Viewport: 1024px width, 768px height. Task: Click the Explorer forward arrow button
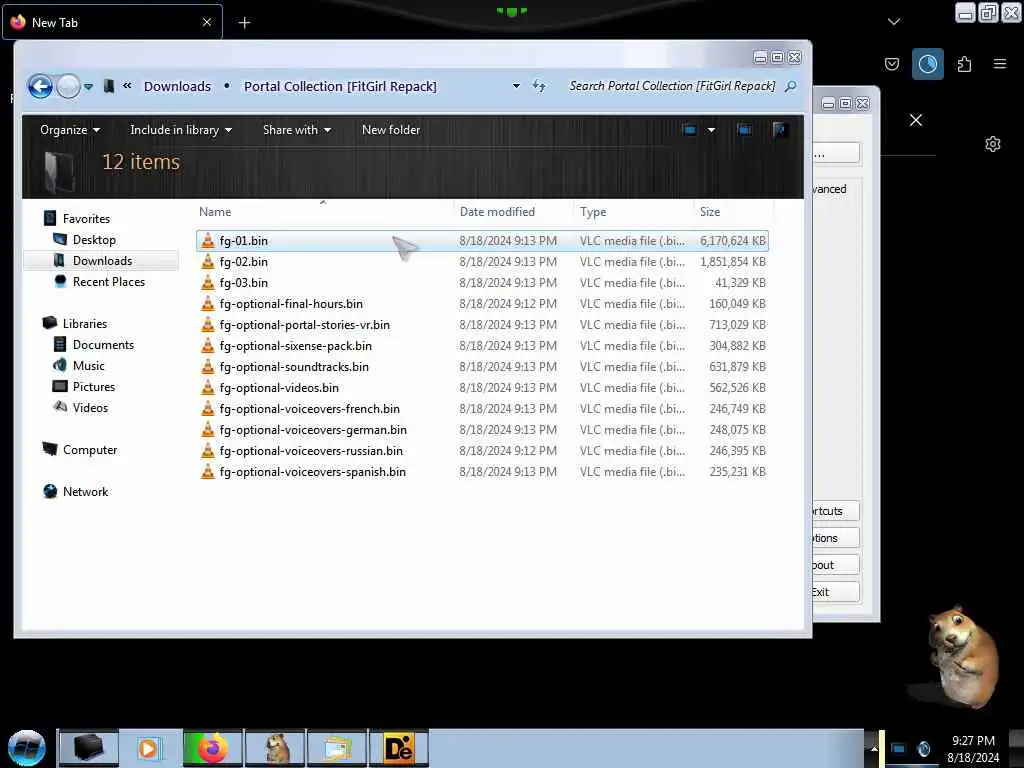68,86
